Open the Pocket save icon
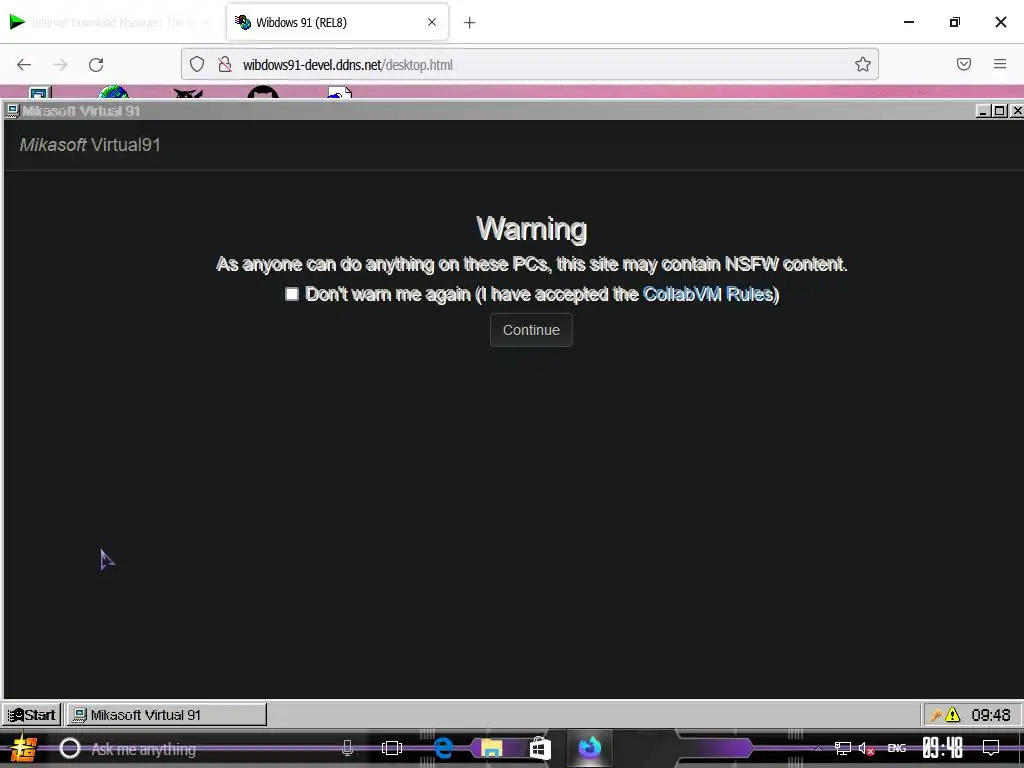The width and height of the screenshot is (1024, 768). [x=964, y=64]
